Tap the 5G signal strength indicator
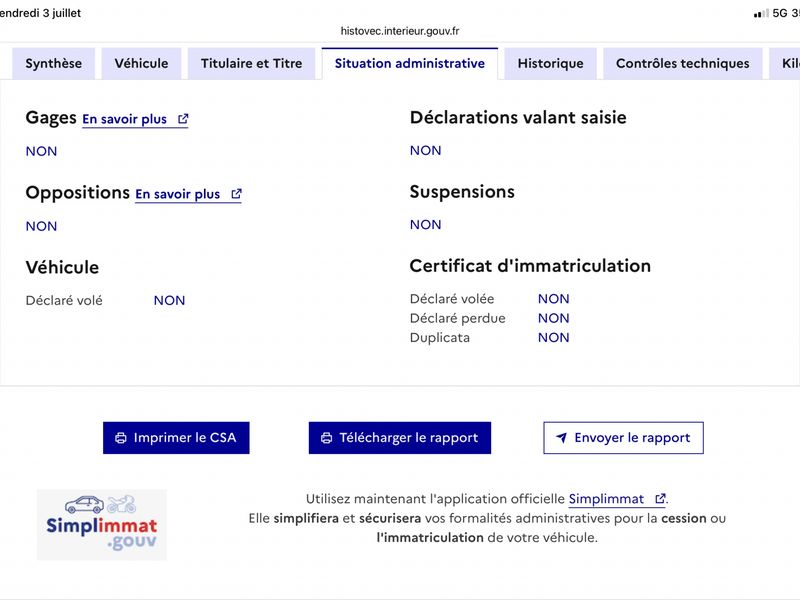800x600 pixels. click(x=761, y=13)
